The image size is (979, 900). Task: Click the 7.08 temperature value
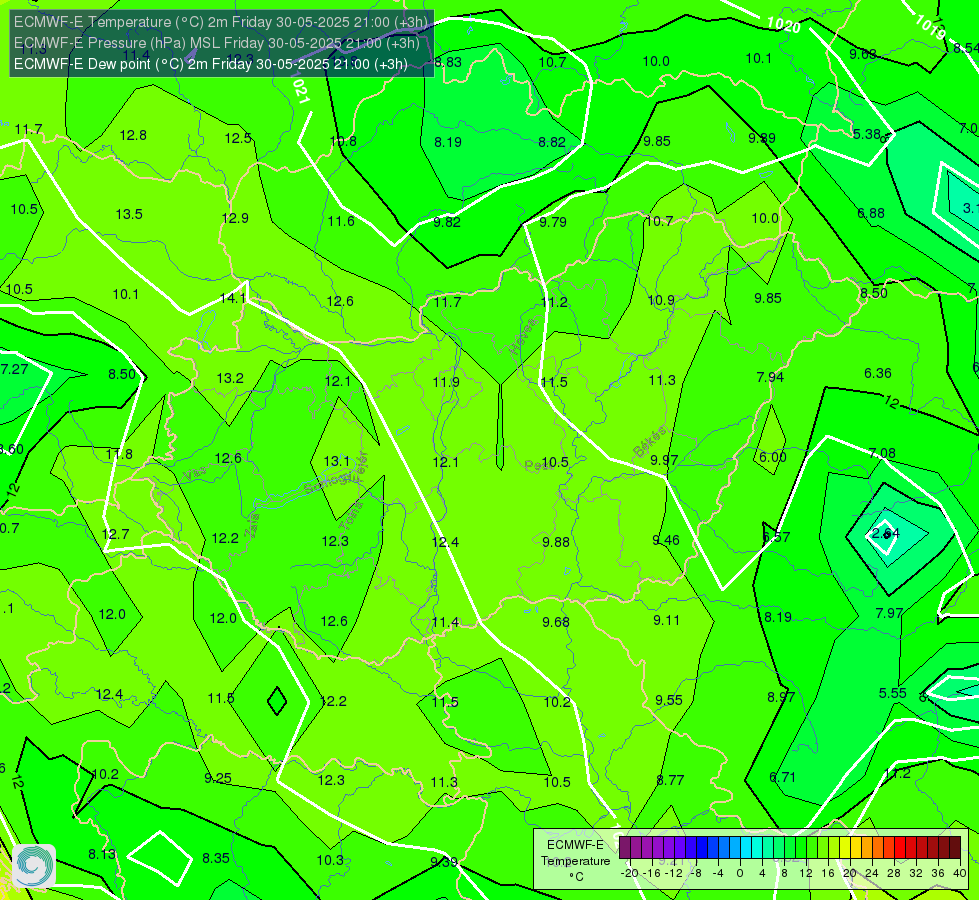point(882,453)
